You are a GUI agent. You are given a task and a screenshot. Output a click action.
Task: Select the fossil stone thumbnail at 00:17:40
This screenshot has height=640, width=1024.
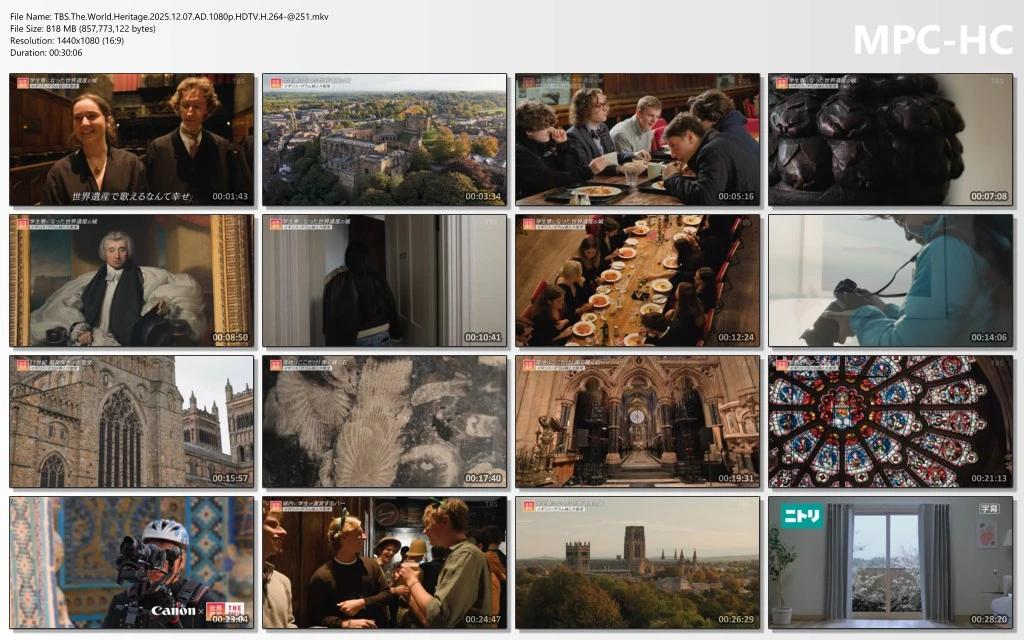[385, 421]
